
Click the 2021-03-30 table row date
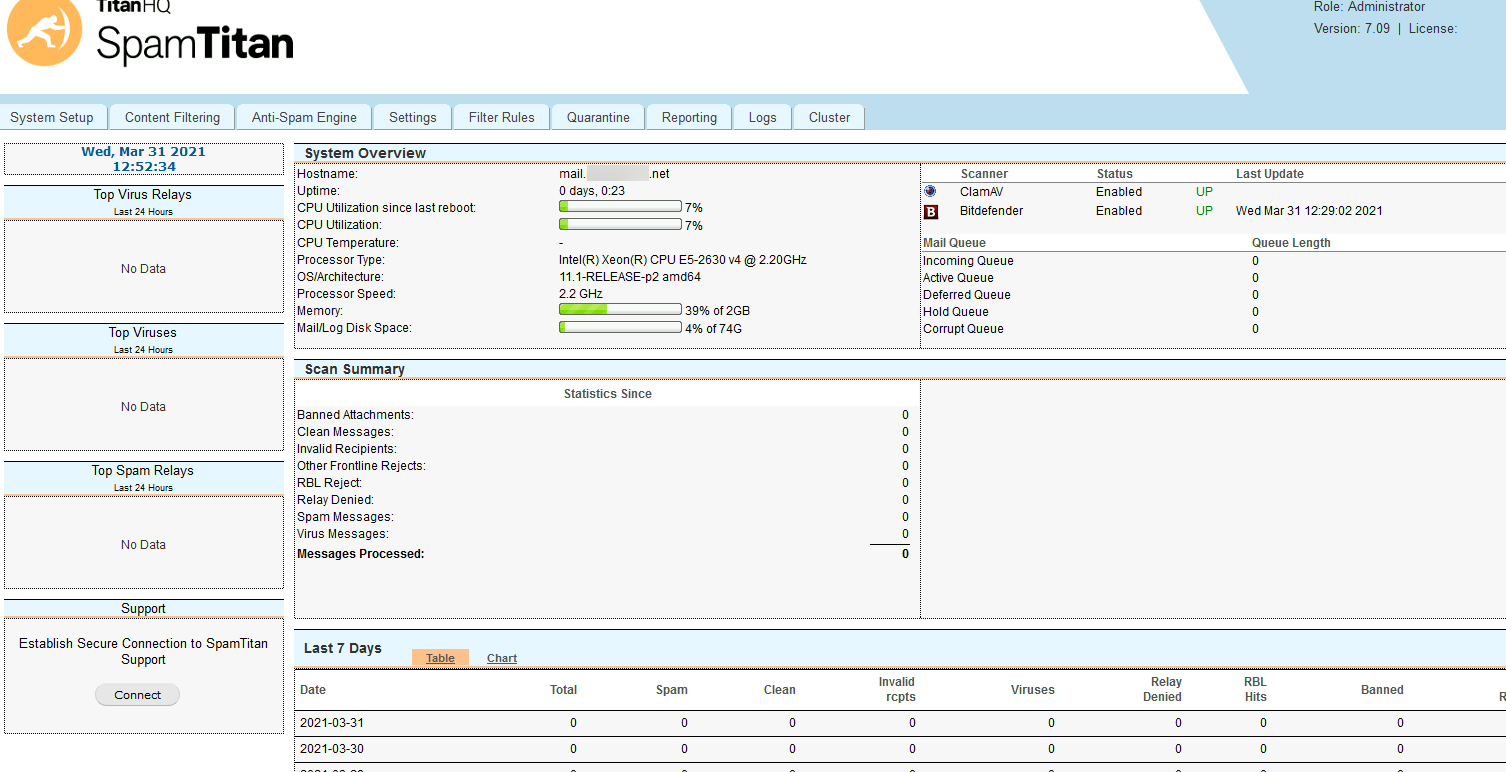coord(332,749)
